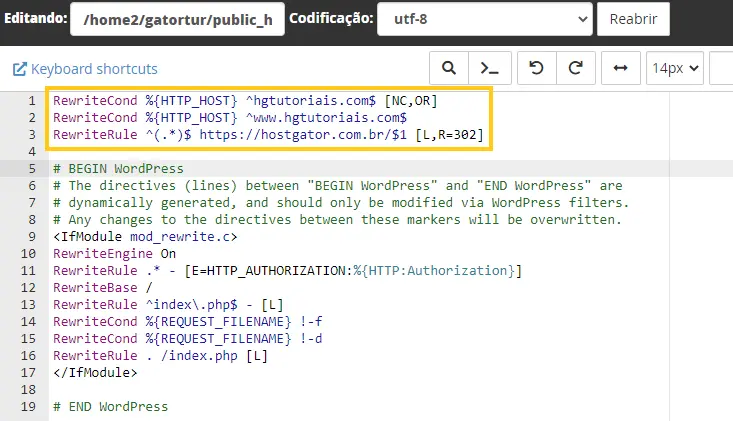
Task: Undo the last edit
Action: (536, 68)
